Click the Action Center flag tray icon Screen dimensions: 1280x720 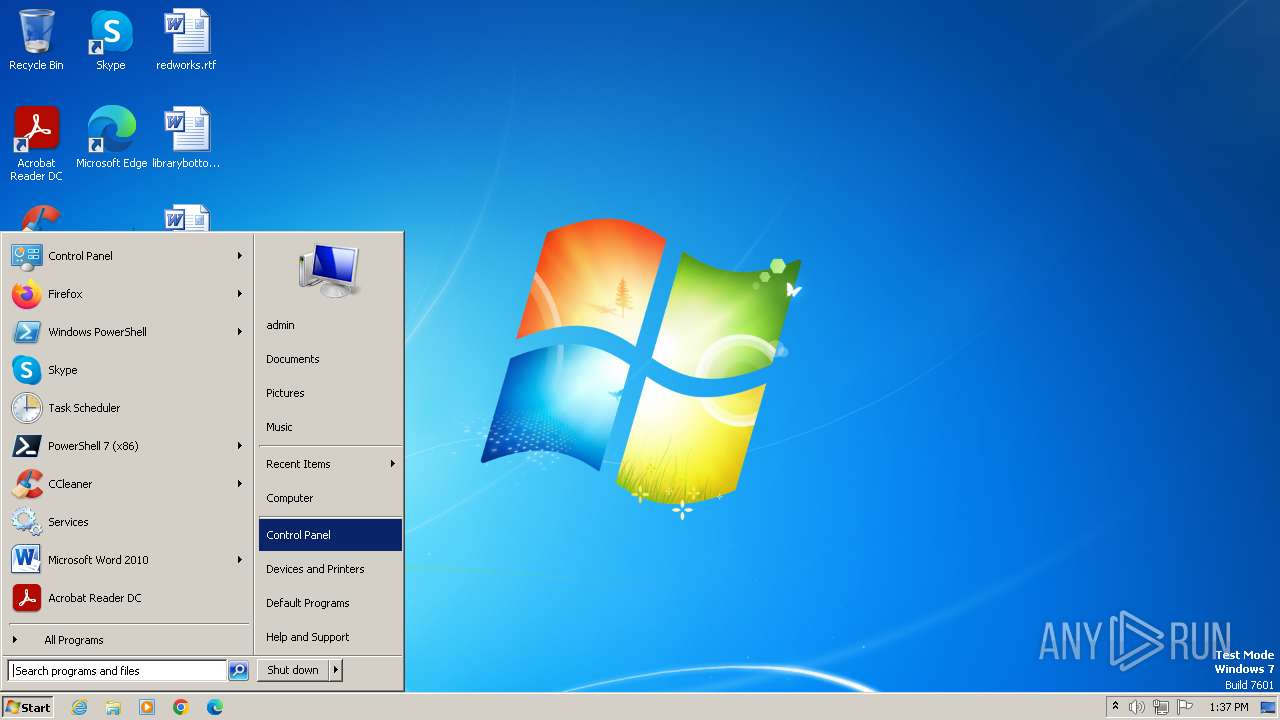coord(1185,707)
